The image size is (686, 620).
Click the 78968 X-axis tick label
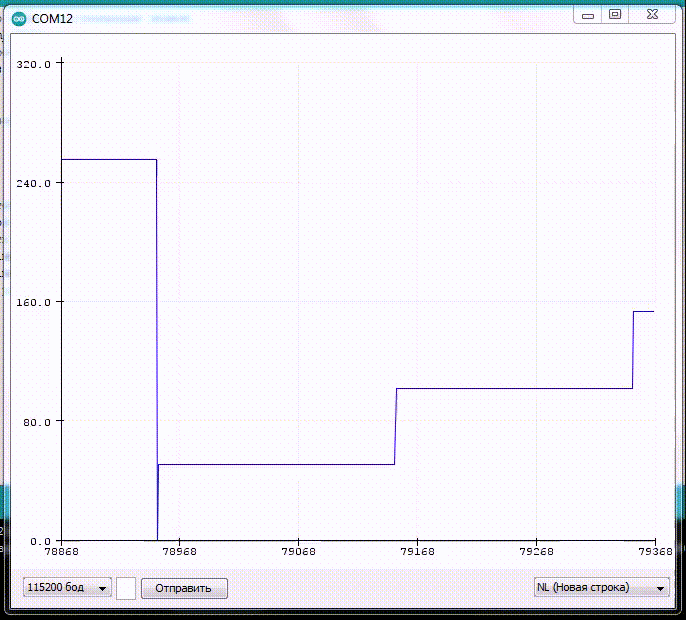tap(180, 551)
